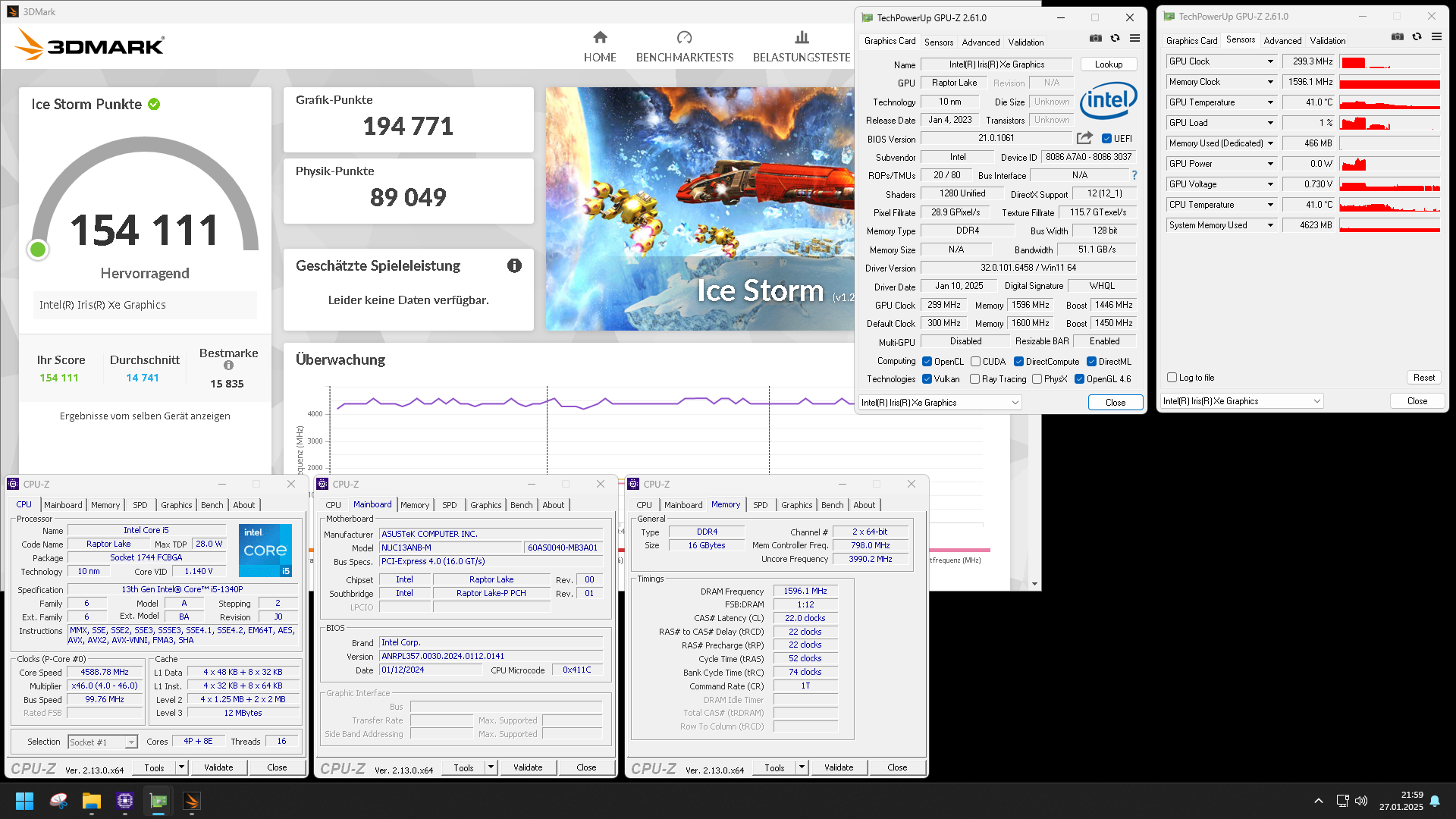Switch to CPU-Z from the taskbar
This screenshot has height=819, width=1456.
[x=125, y=801]
